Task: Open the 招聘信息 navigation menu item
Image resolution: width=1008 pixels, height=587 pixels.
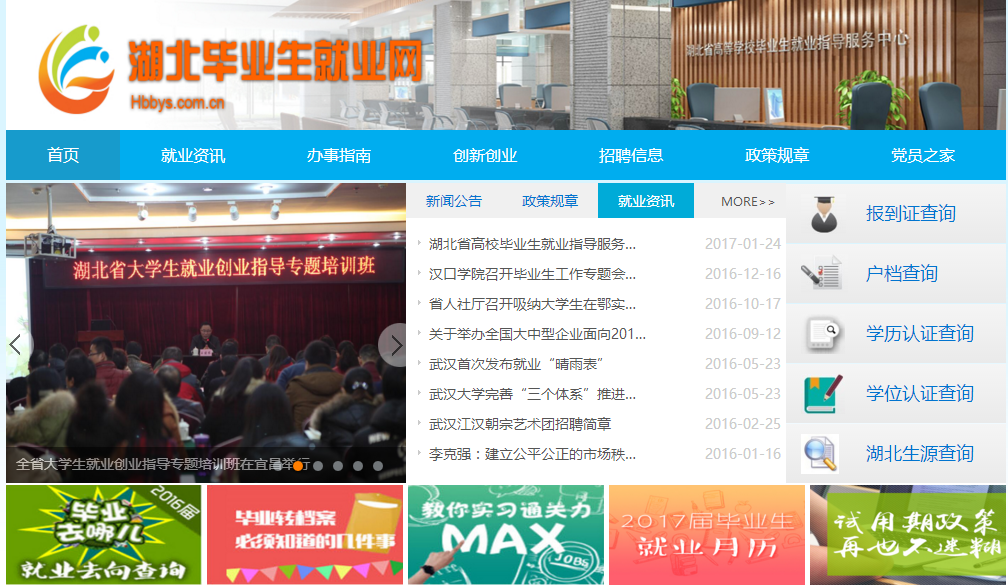Action: coord(631,156)
